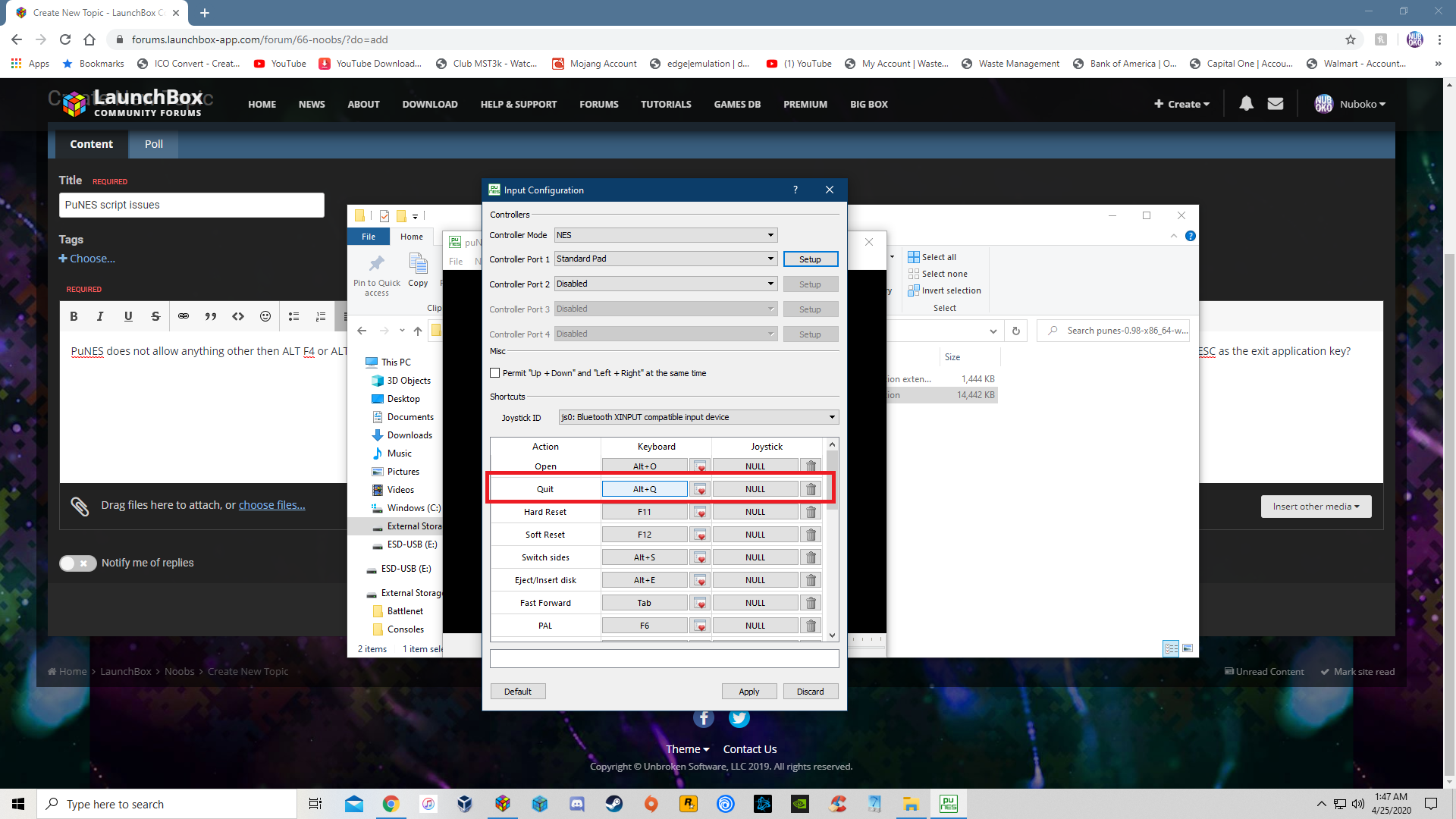Click the topic Title input field

tap(192, 205)
